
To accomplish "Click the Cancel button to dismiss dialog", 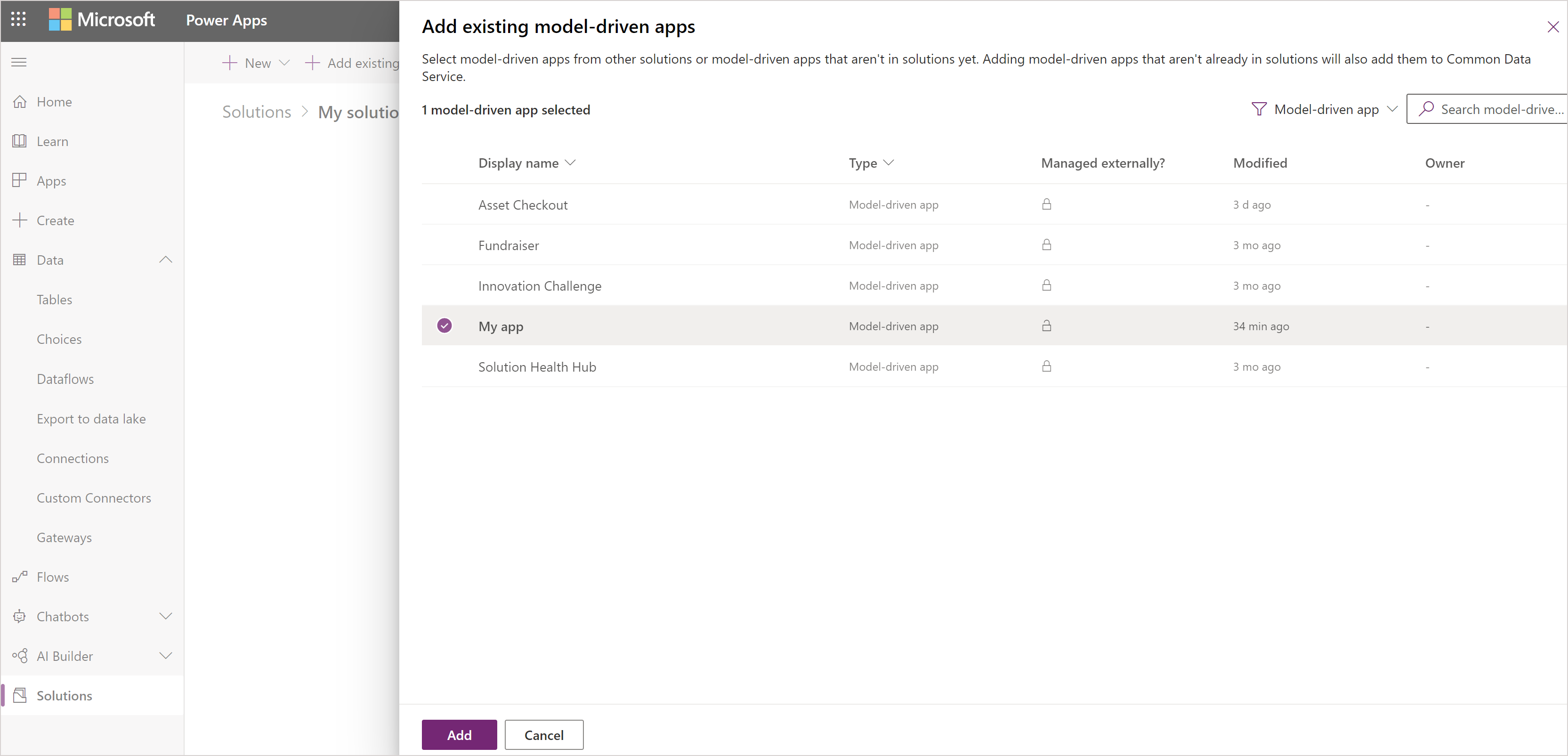I will pyautogui.click(x=544, y=735).
